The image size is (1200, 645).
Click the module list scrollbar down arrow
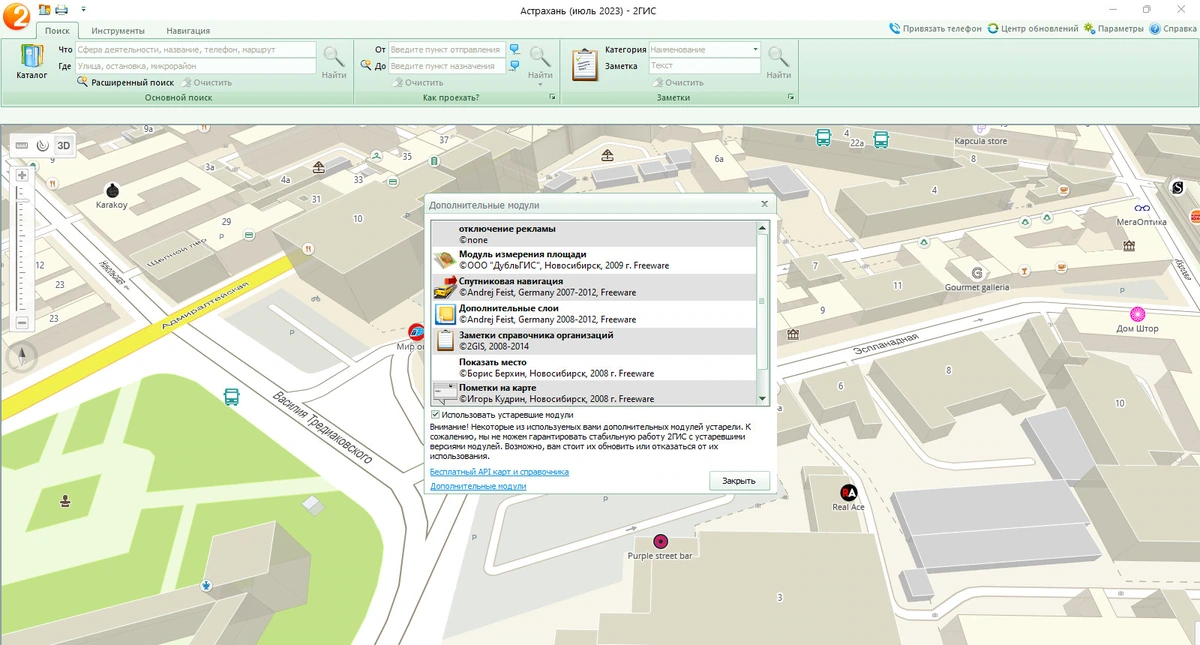coord(764,398)
